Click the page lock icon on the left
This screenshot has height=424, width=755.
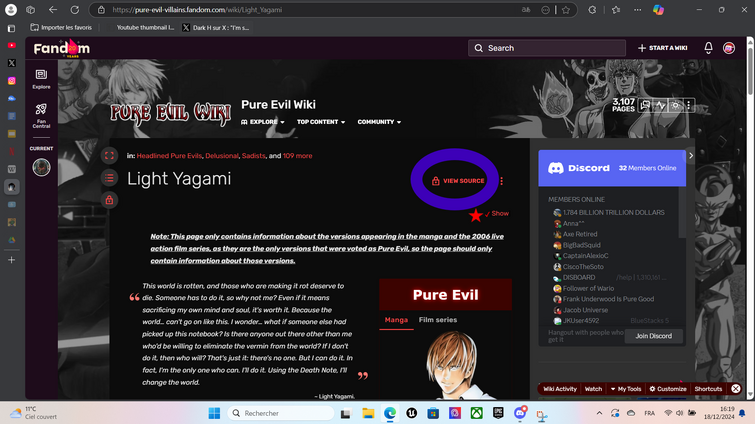click(x=109, y=200)
